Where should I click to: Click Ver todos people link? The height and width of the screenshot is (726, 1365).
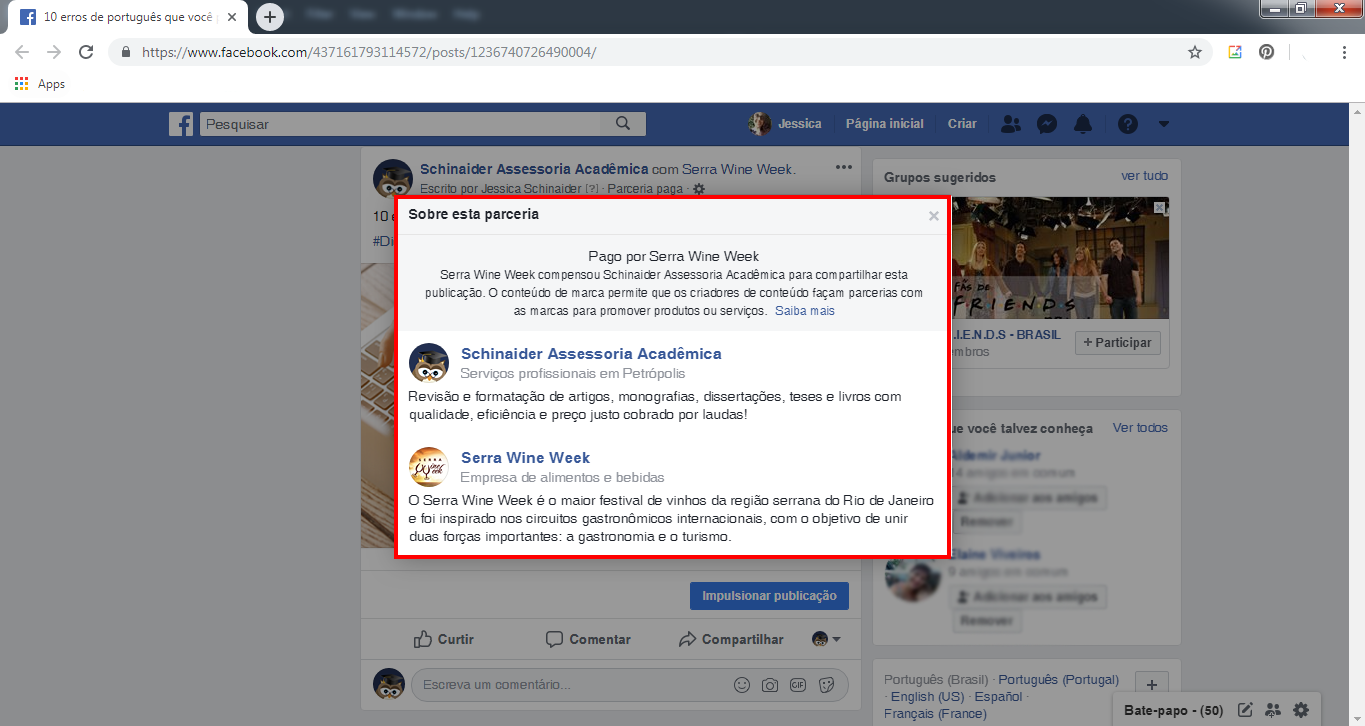coord(1140,428)
